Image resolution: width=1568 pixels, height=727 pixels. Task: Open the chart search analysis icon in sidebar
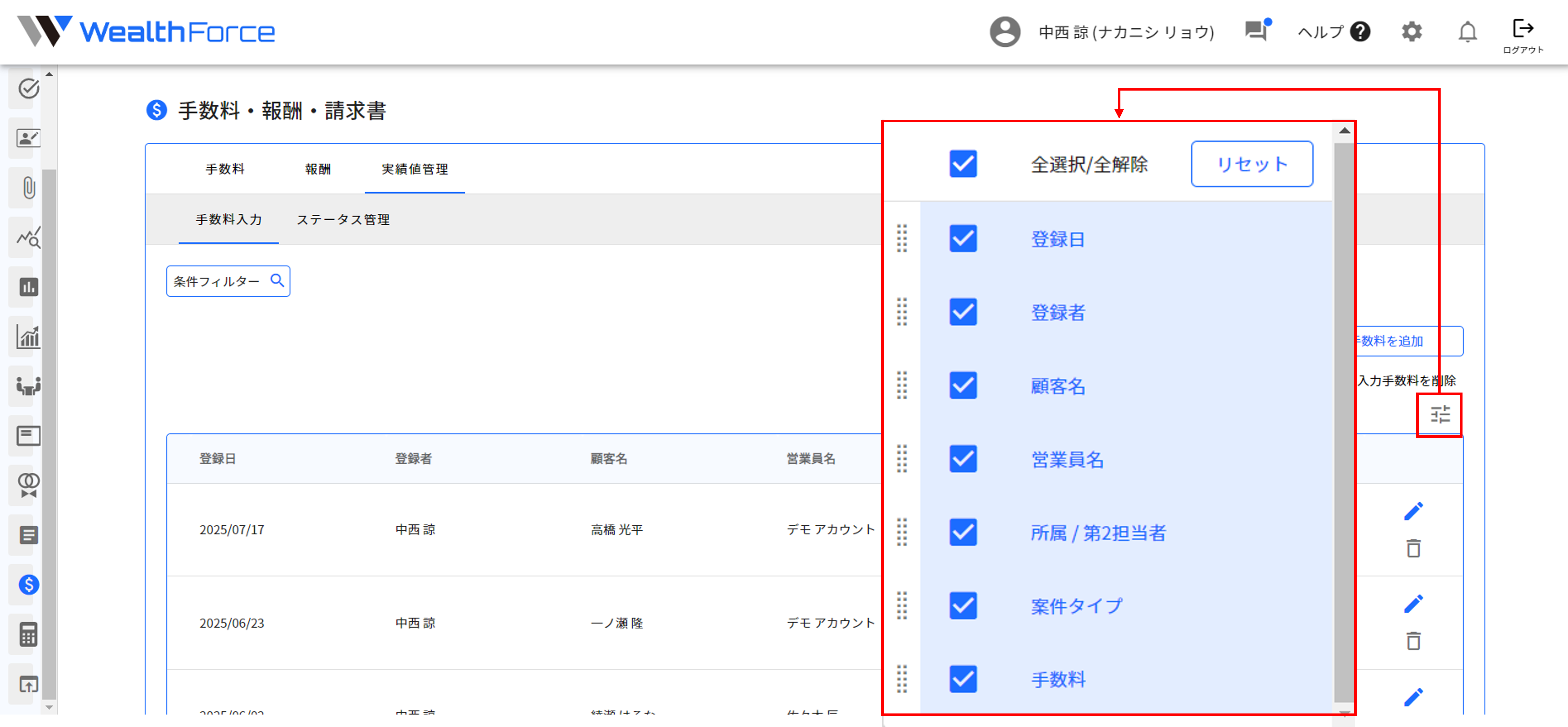tap(28, 237)
